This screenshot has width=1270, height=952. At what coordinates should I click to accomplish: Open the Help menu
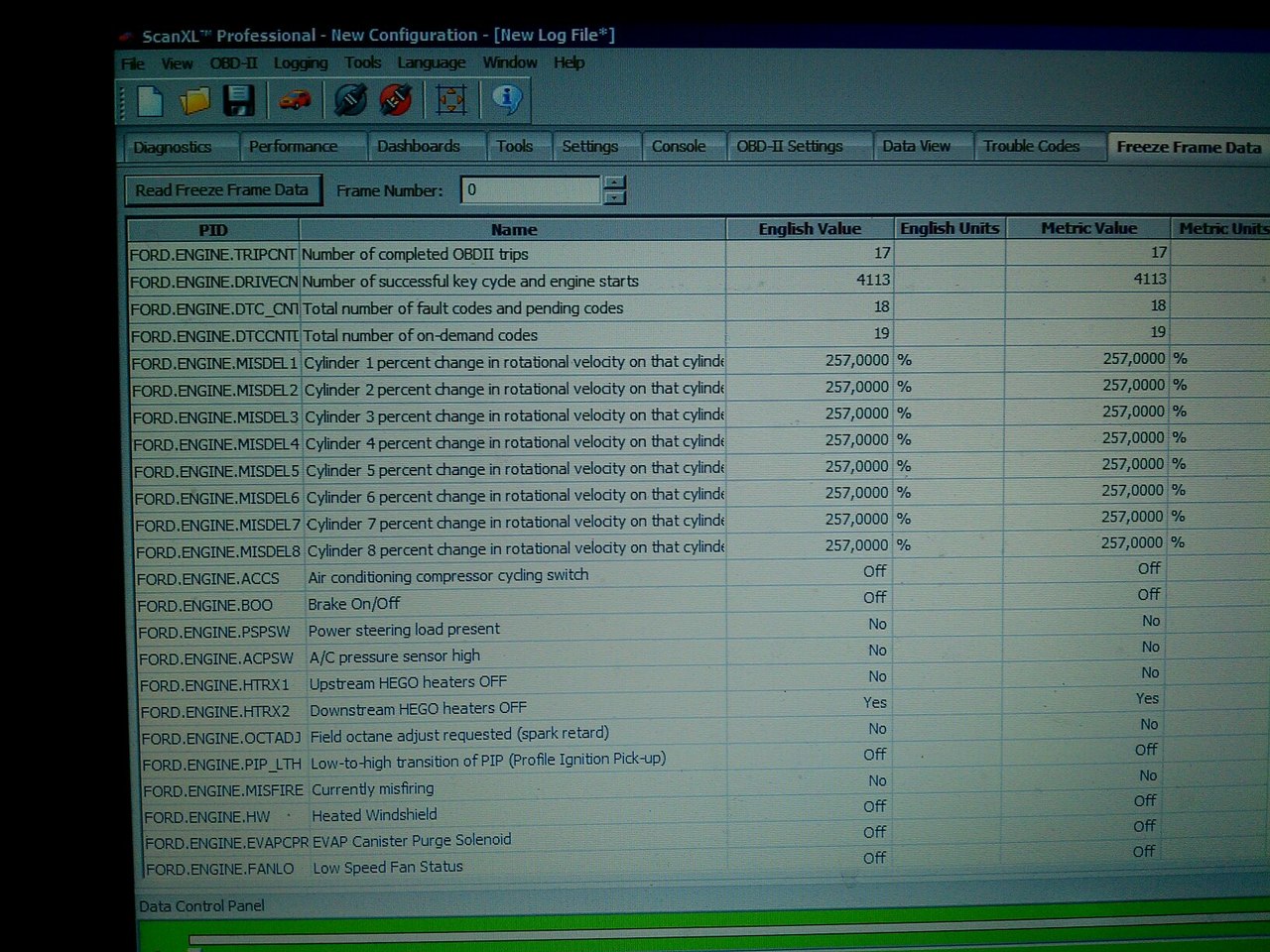point(569,62)
